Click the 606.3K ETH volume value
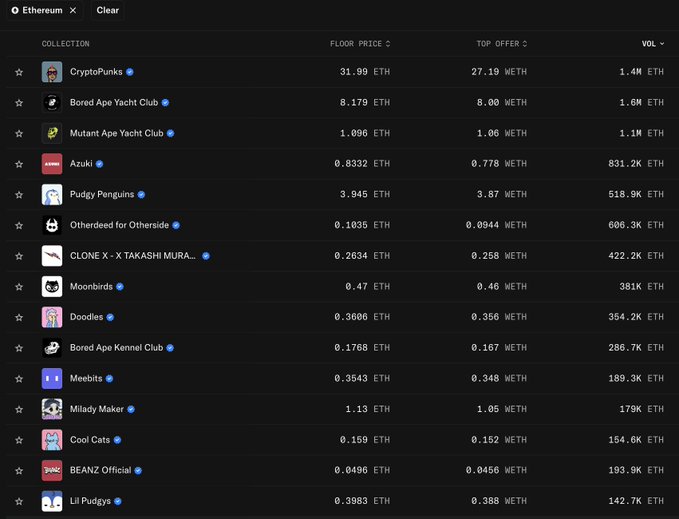Image resolution: width=679 pixels, height=519 pixels. click(x=636, y=225)
